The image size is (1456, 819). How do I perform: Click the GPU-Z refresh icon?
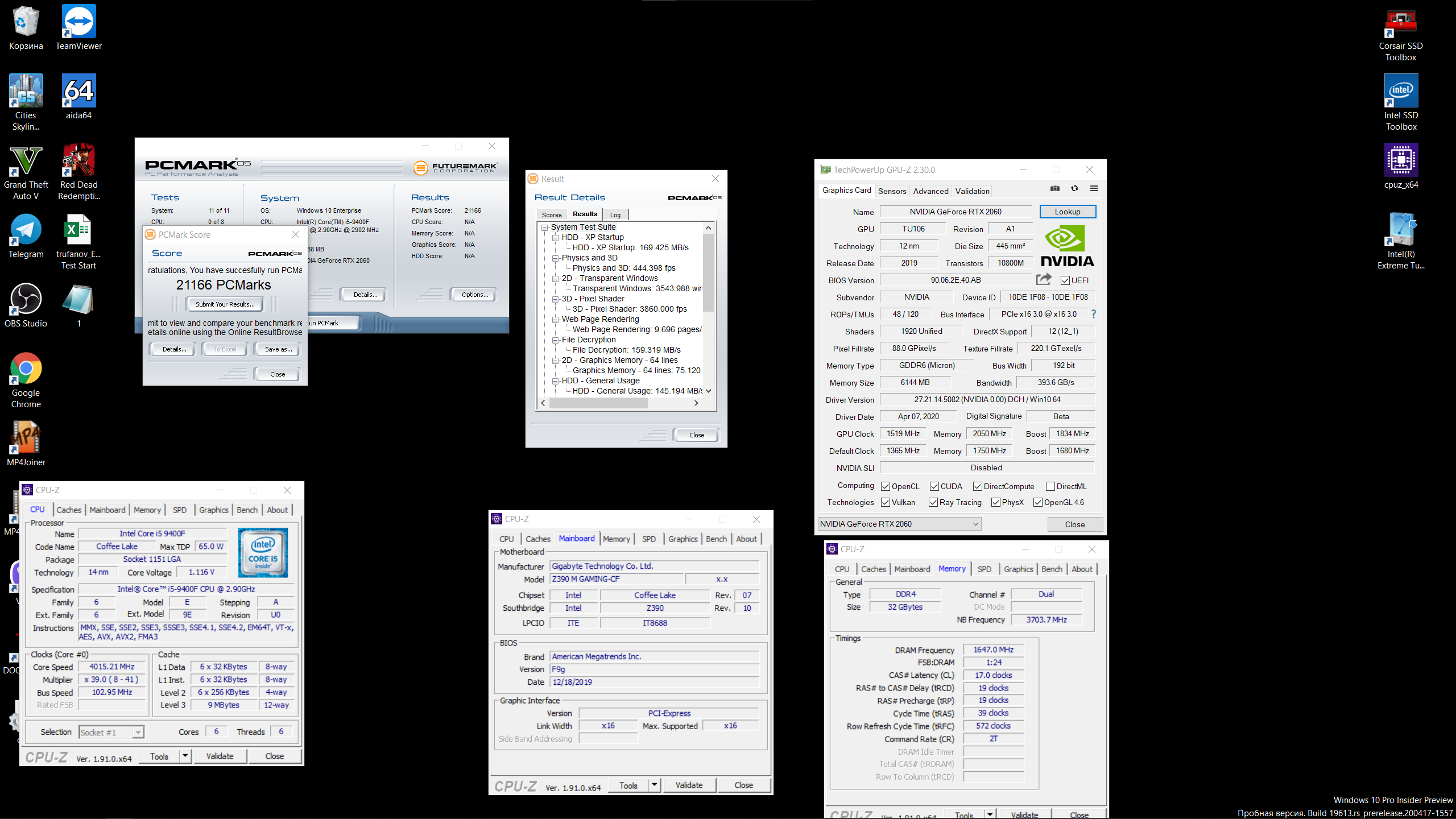1074,189
